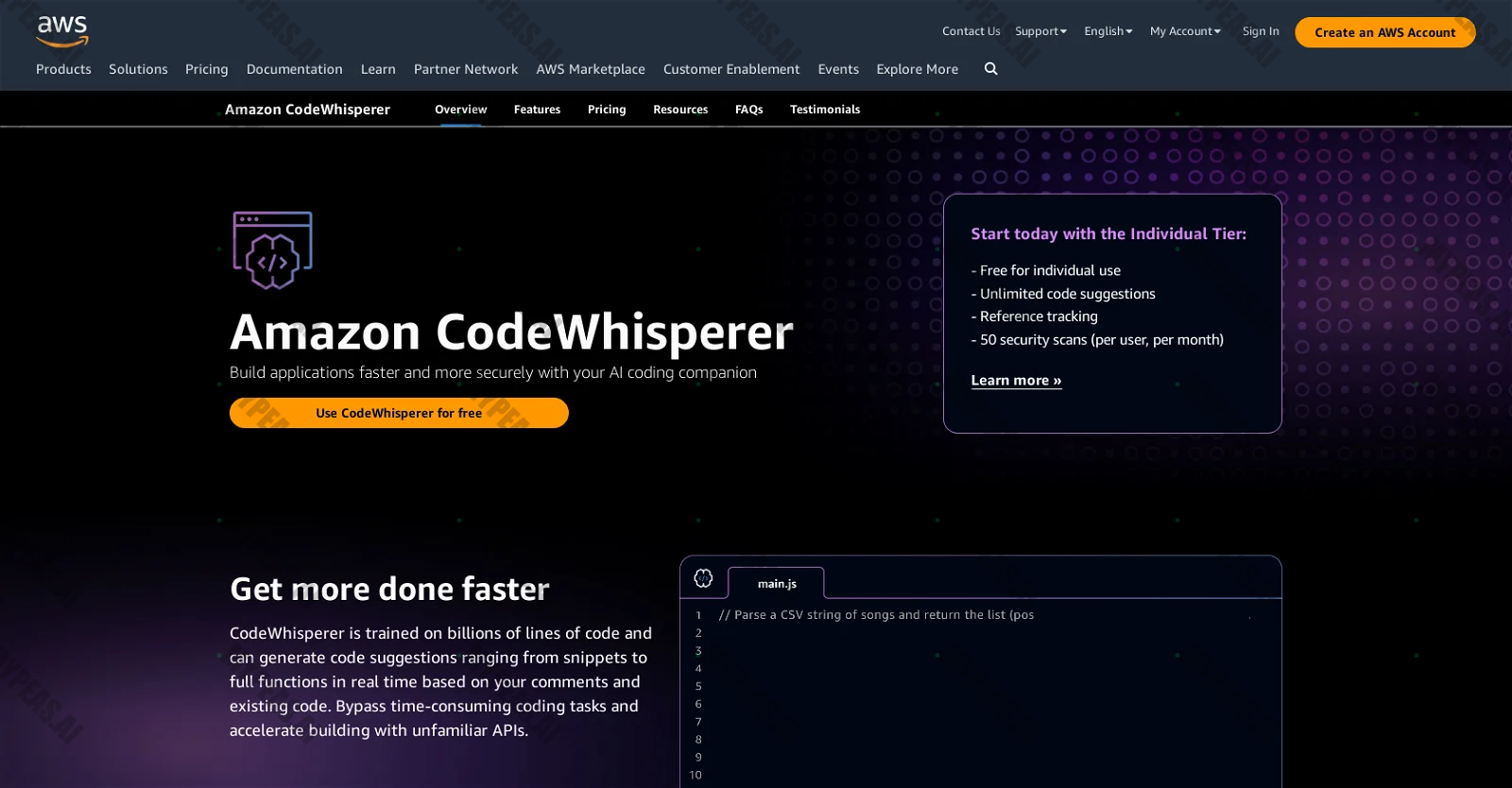The image size is (1512, 788).
Task: Select the Overview tab
Action: [461, 110]
